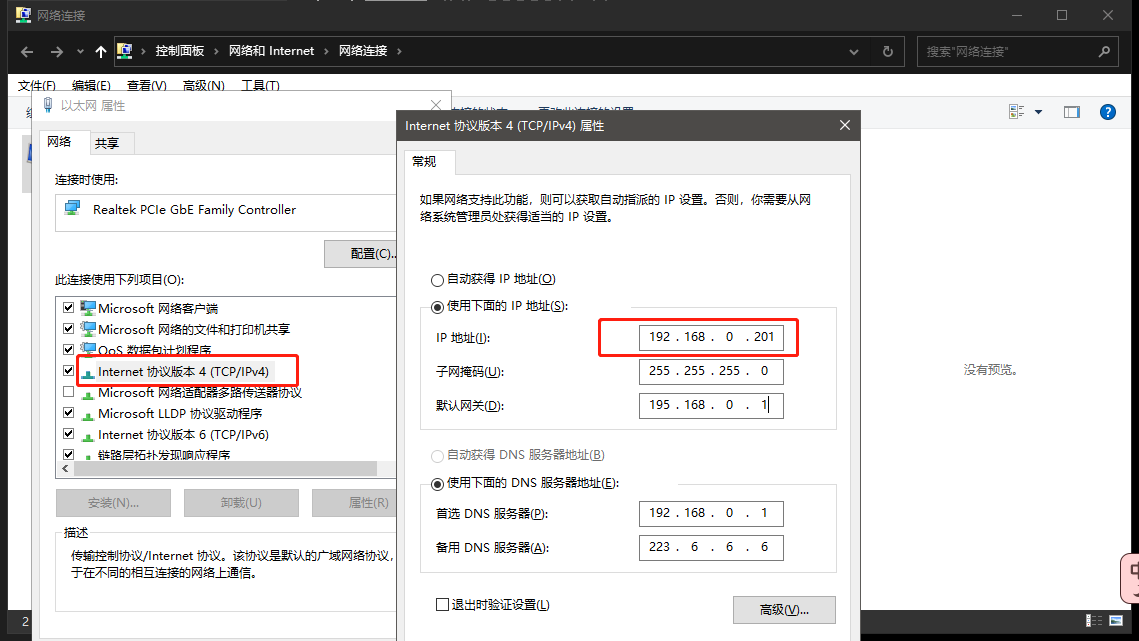The image size is (1139, 641).
Task: Select the Microsoft 网络客户端 item icon
Action: click(88, 308)
